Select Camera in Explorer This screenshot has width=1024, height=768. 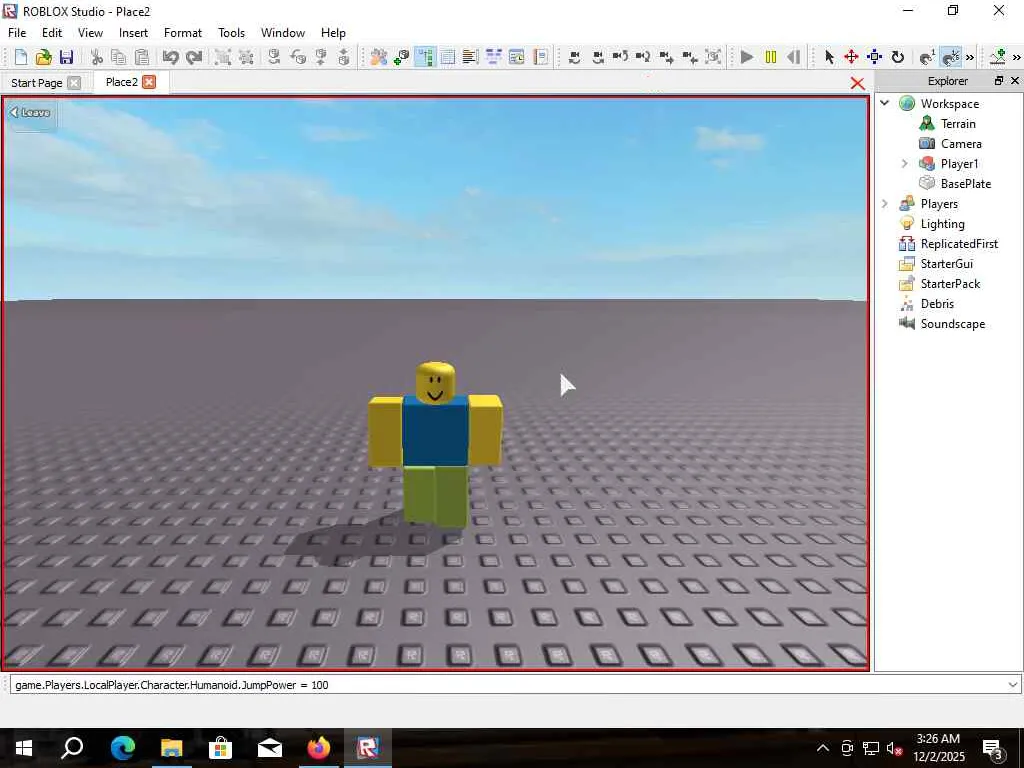(x=961, y=144)
